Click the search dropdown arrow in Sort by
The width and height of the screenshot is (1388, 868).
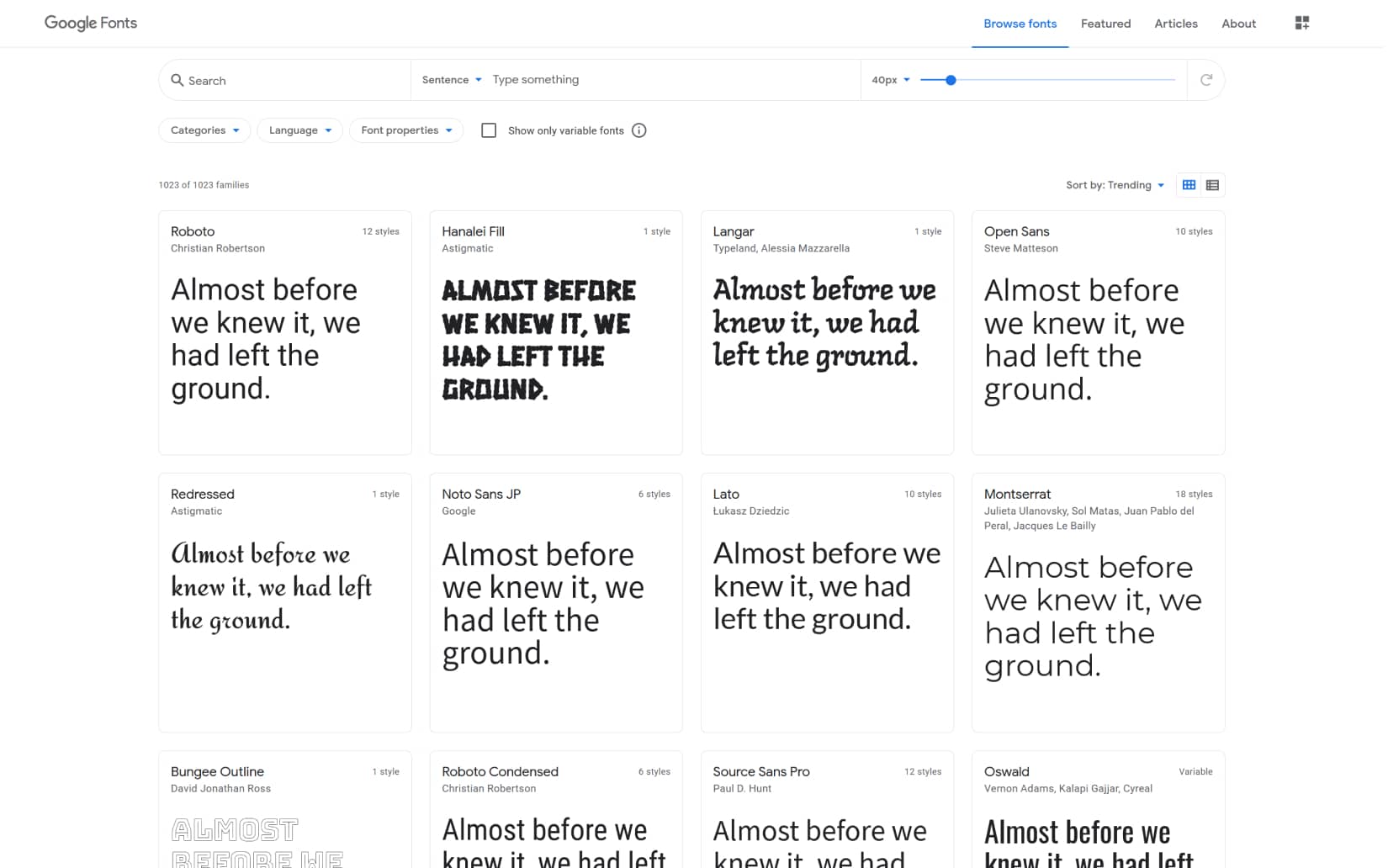pyautogui.click(x=1162, y=185)
